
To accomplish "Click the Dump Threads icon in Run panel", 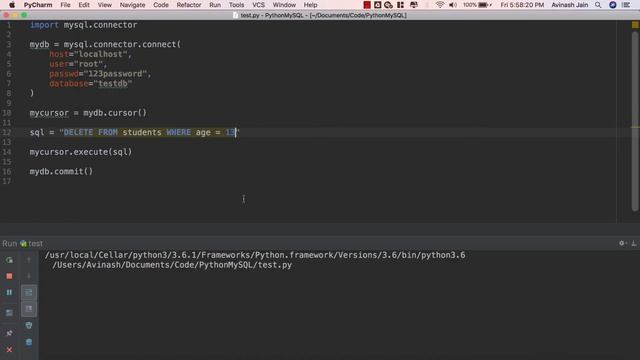I will click(x=9, y=313).
